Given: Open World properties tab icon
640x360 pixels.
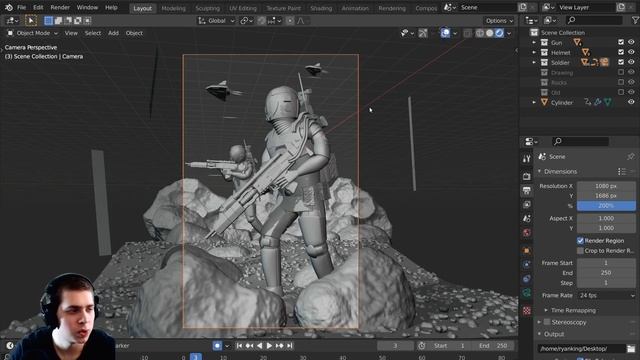Looking at the screenshot, I should click(x=527, y=233).
